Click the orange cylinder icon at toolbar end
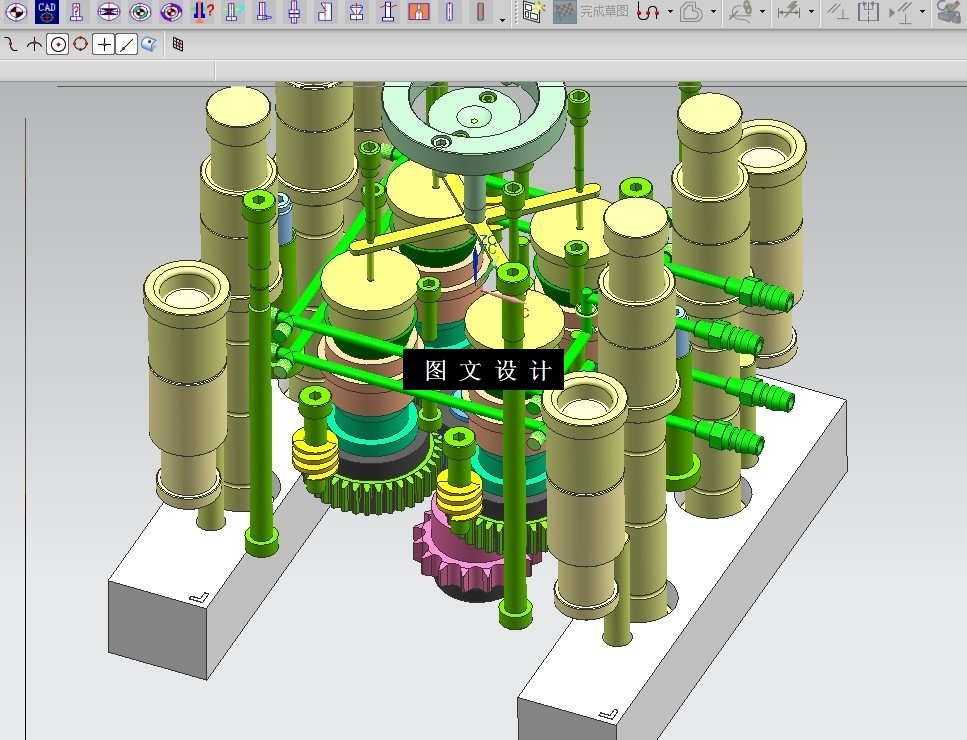The width and height of the screenshot is (967, 740). coord(480,12)
